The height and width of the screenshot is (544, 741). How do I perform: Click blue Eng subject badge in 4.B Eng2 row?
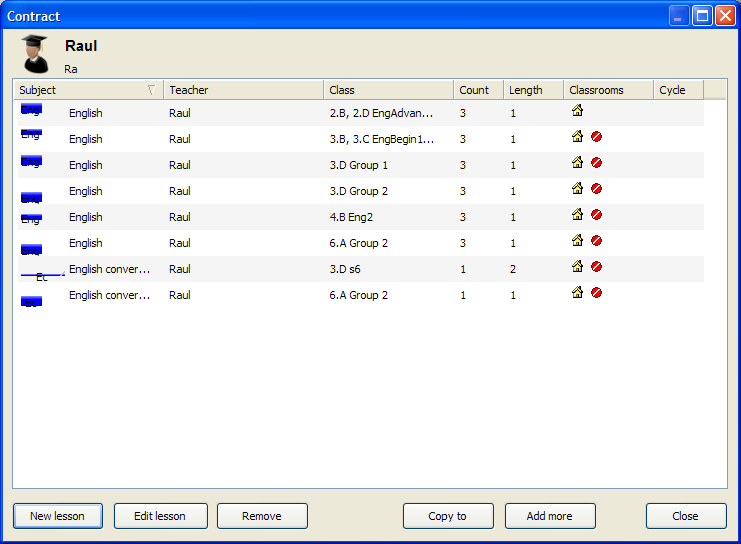point(31,217)
